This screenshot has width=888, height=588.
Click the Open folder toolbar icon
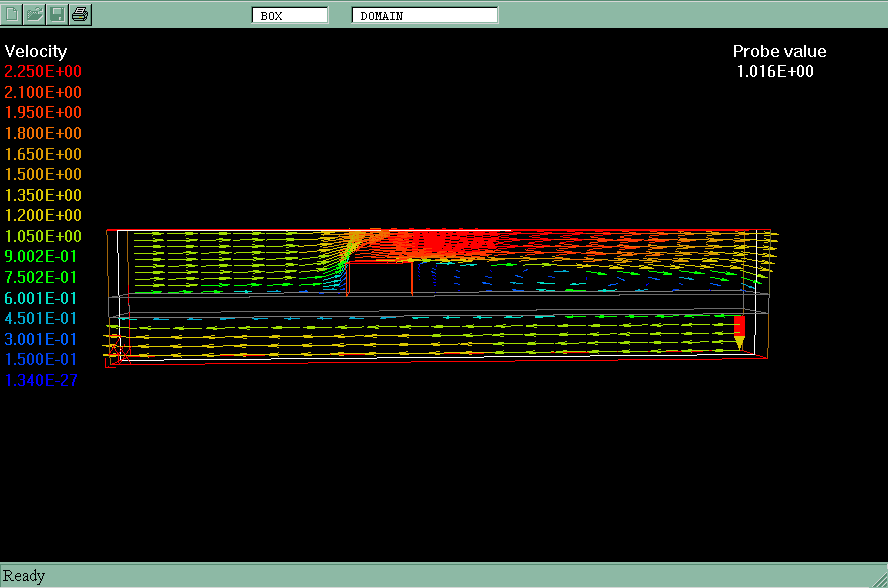35,14
